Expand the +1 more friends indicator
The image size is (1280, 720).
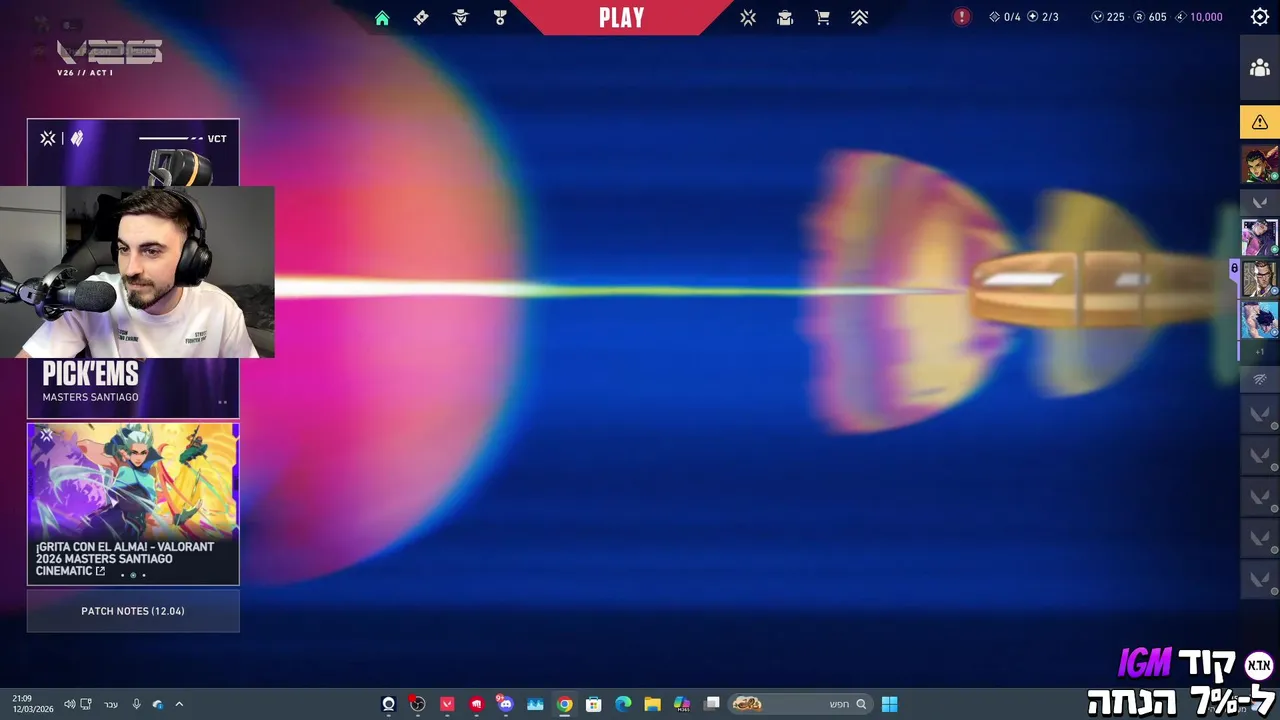pyautogui.click(x=1260, y=352)
